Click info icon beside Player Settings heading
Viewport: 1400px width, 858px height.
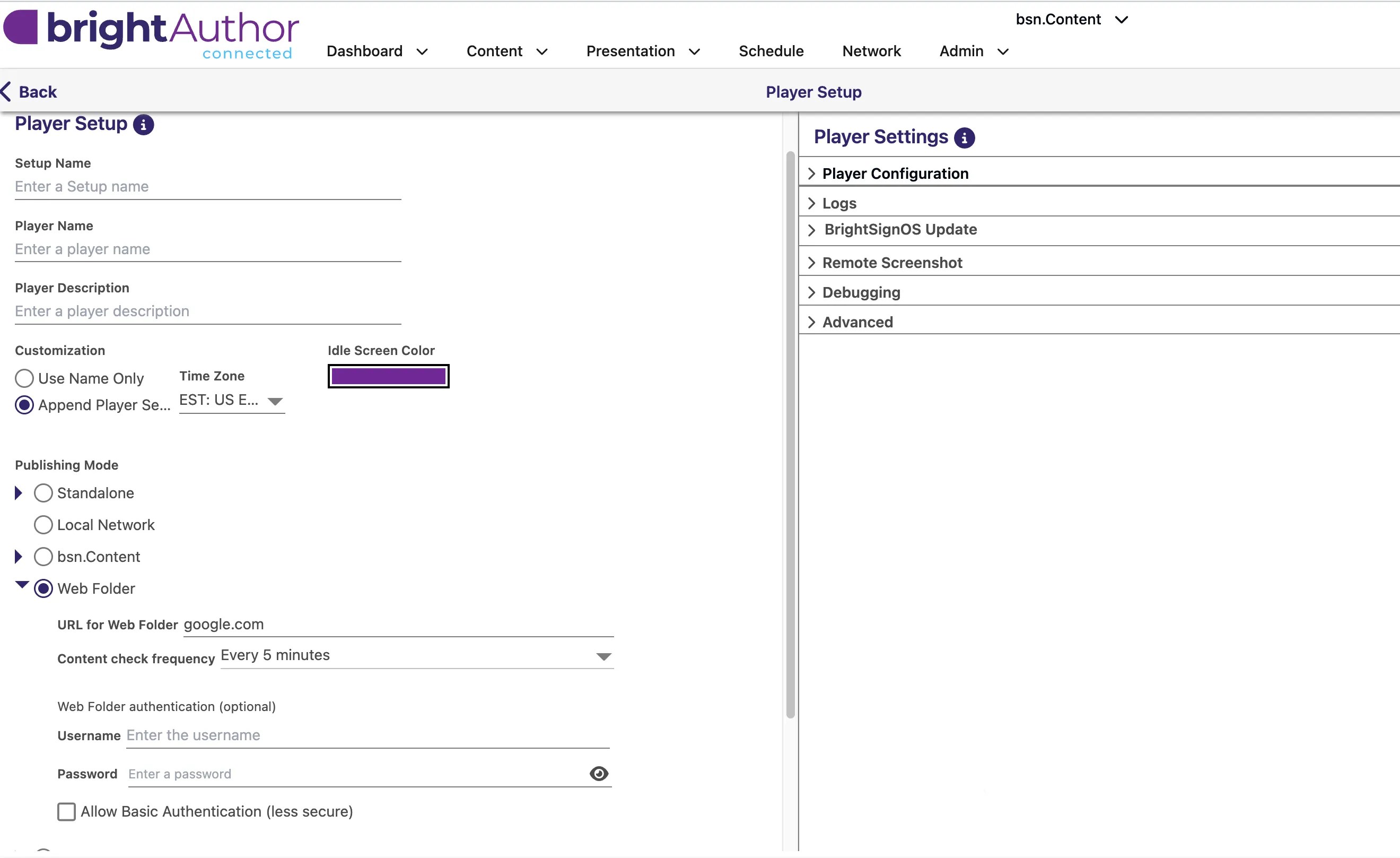click(964, 137)
